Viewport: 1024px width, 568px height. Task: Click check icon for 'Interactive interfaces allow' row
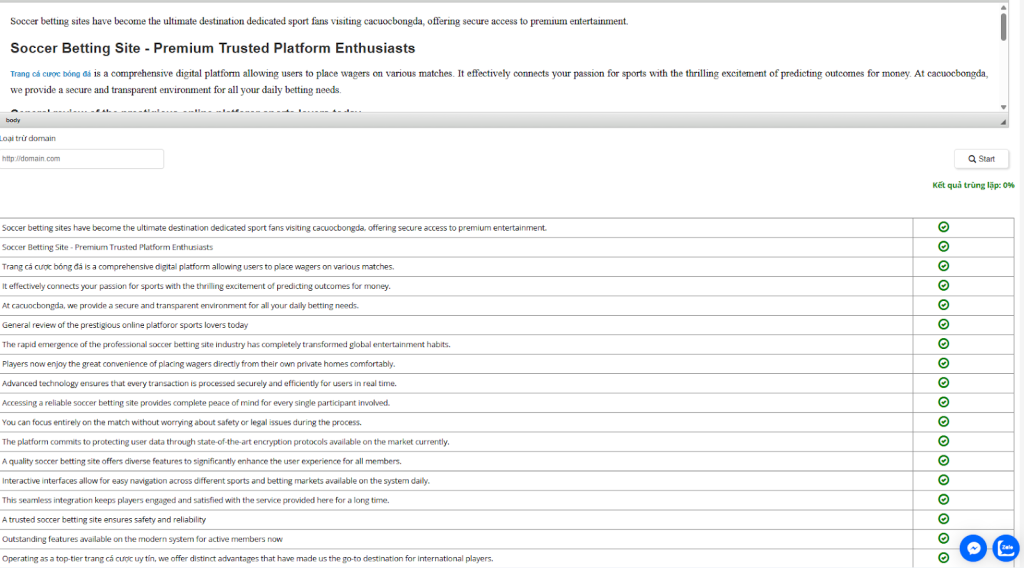coord(943,480)
